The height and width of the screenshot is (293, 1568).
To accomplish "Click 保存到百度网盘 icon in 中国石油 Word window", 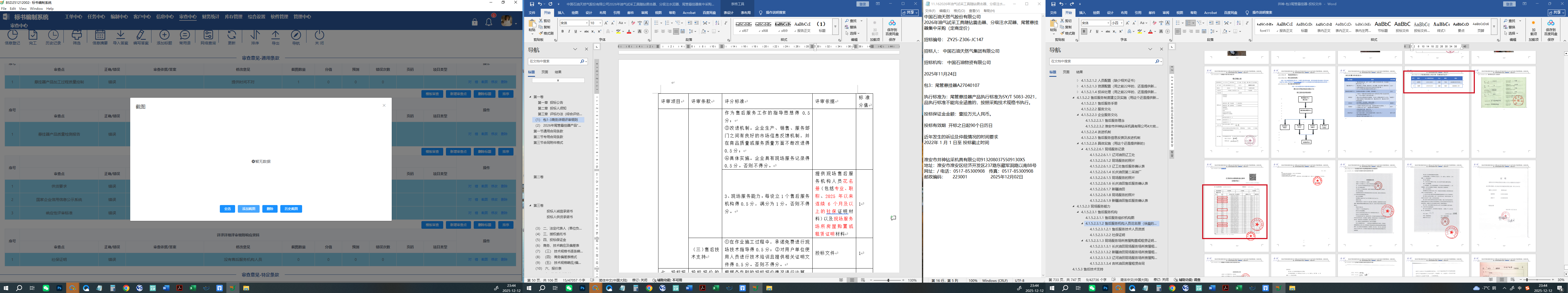I will (892, 27).
